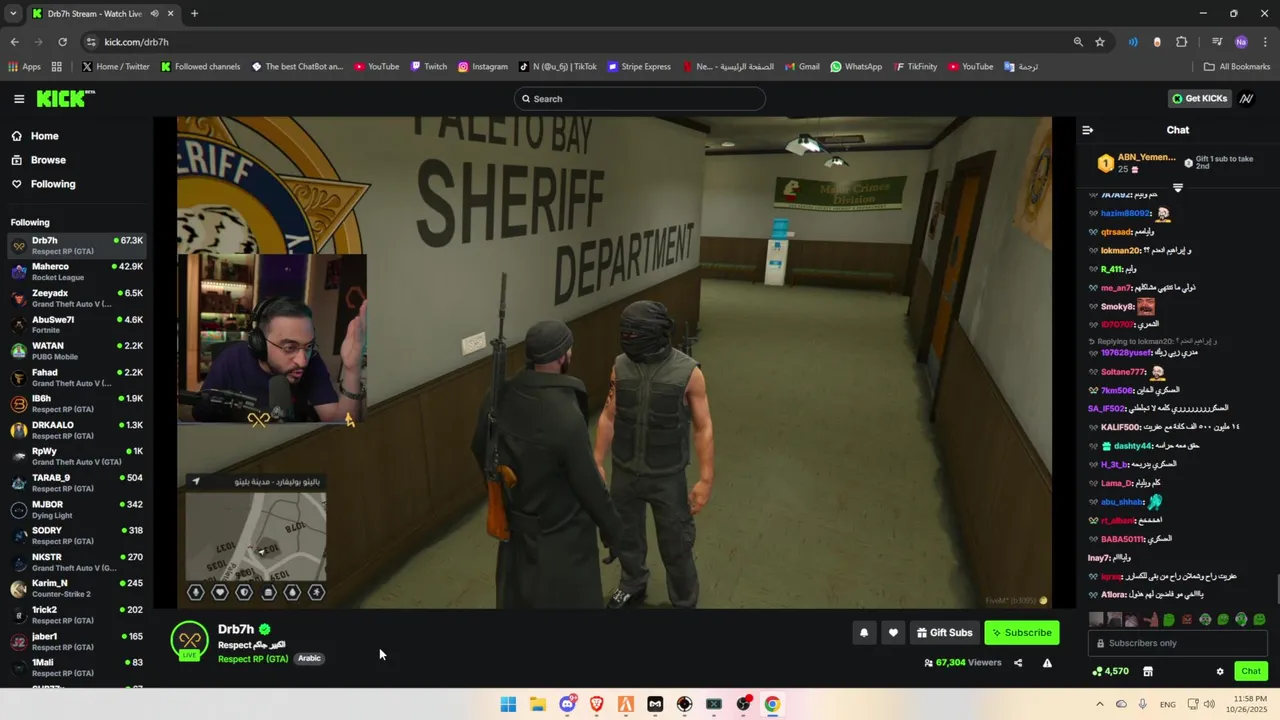The height and width of the screenshot is (720, 1280).
Task: Click the Get KICKs button
Action: 1199,99
